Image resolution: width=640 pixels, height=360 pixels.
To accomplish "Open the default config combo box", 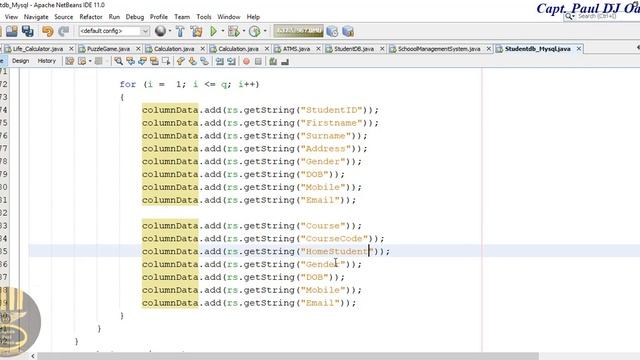I will click(114, 31).
